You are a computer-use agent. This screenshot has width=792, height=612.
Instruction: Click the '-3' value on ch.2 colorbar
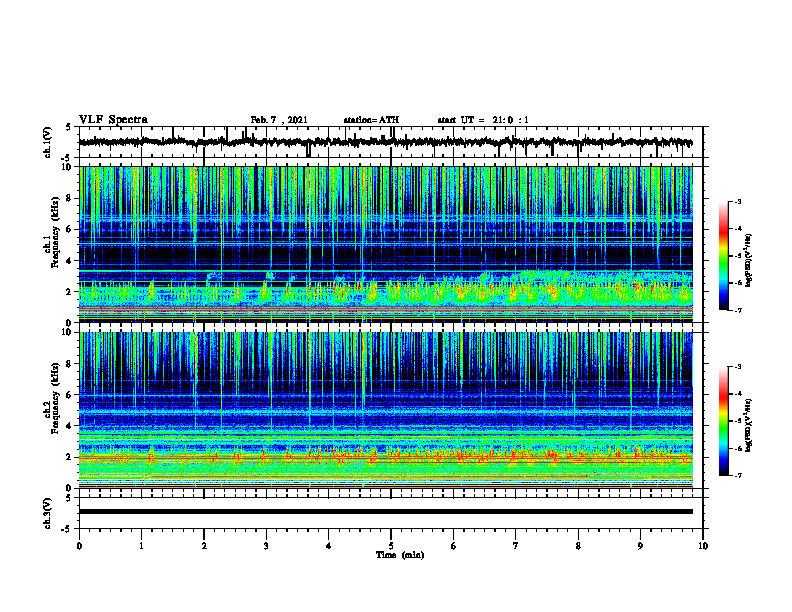pos(737,367)
